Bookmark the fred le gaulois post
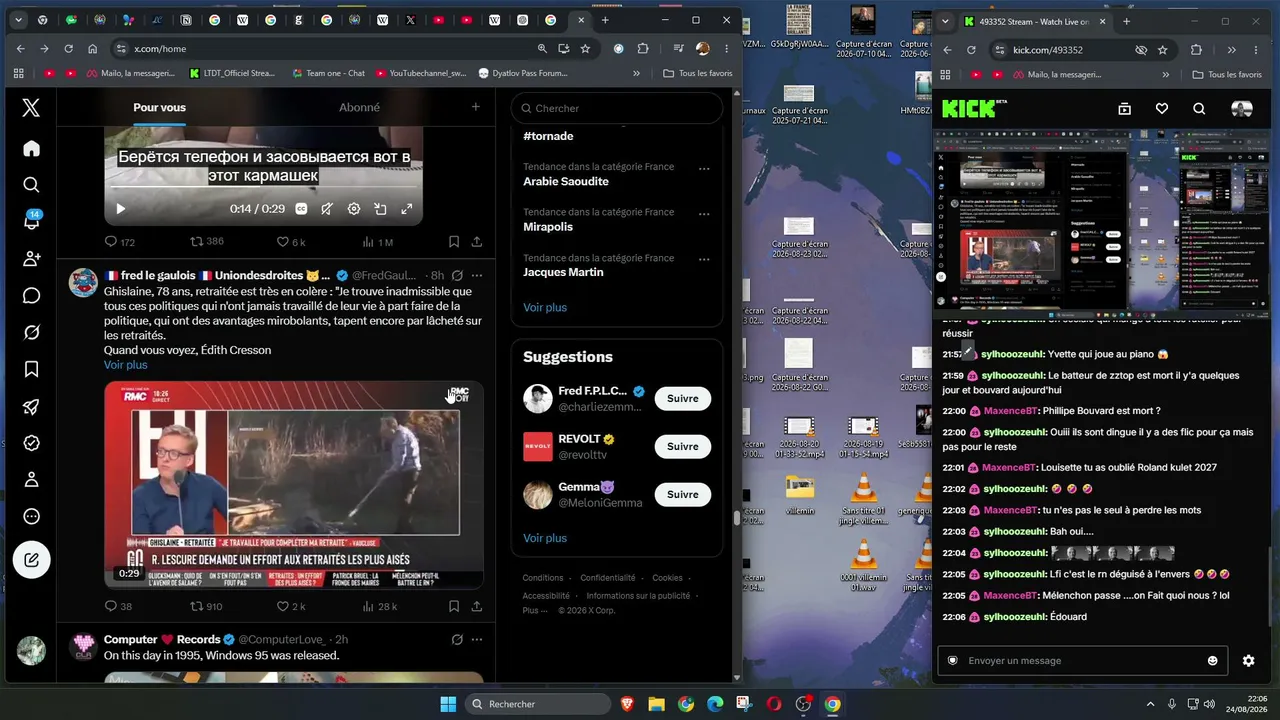 (x=454, y=606)
